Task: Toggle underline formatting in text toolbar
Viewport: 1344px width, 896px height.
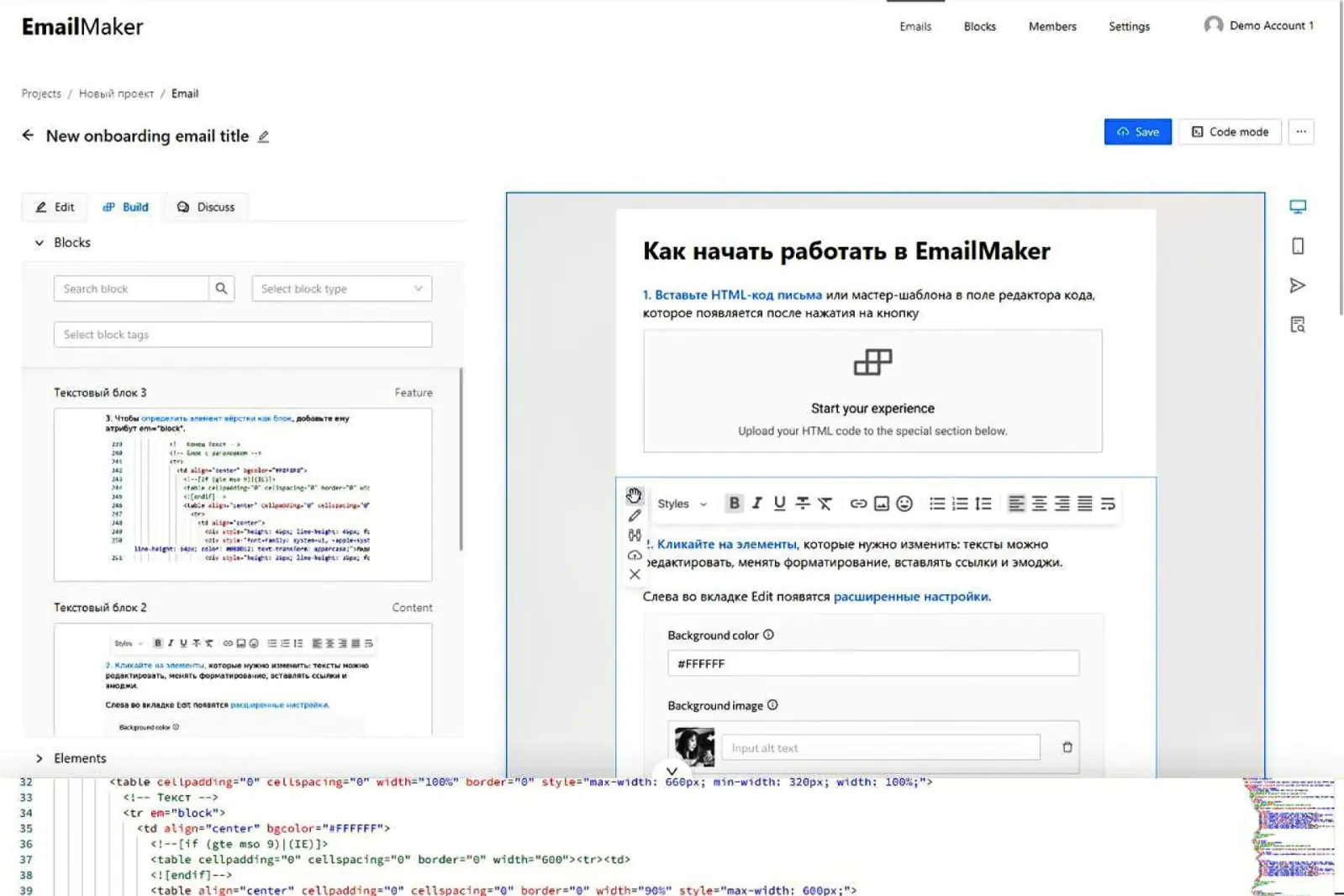Action: coord(780,503)
